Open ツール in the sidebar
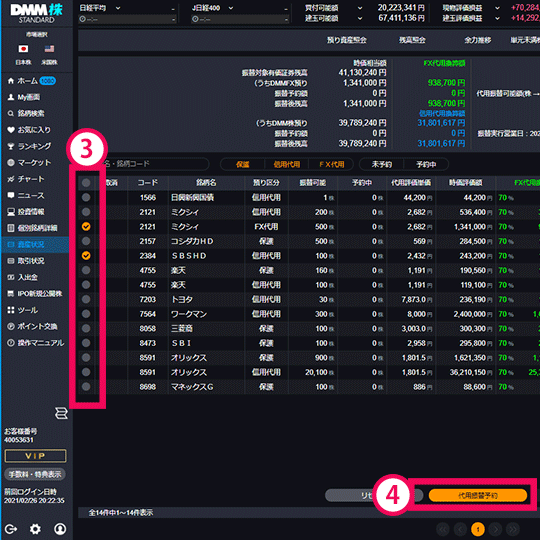This screenshot has height=540, width=540. point(23,310)
